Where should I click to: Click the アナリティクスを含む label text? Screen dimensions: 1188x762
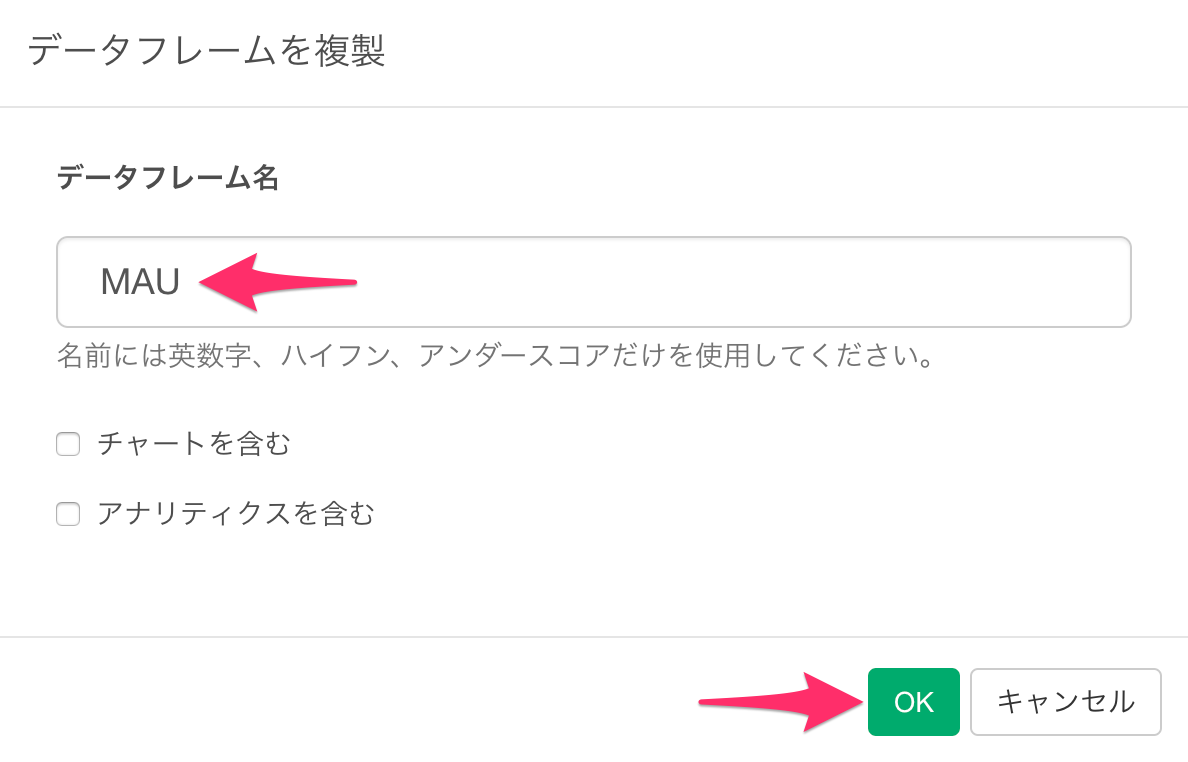[230, 513]
